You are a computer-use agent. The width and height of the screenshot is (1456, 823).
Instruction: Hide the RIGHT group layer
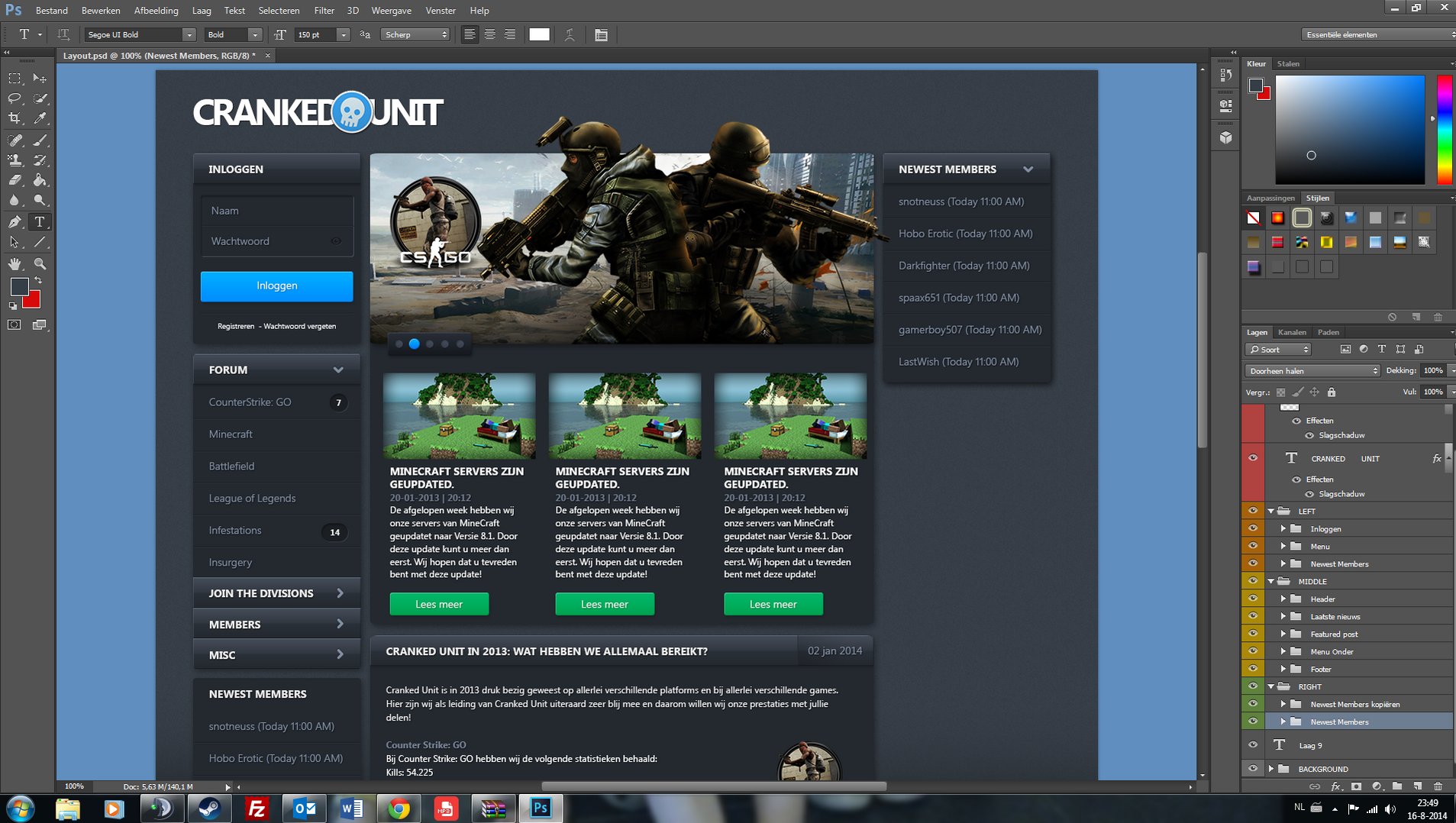(1253, 686)
